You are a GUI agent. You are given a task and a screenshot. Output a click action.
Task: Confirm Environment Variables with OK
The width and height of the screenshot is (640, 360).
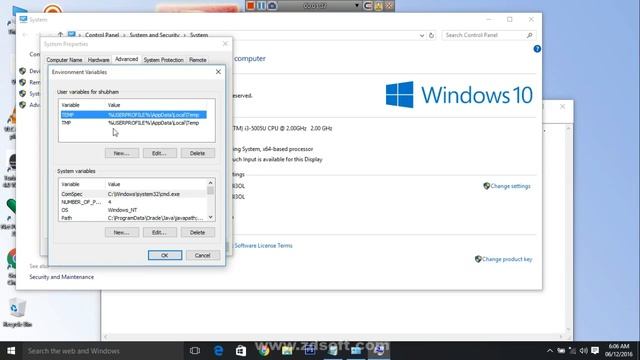coord(165,256)
